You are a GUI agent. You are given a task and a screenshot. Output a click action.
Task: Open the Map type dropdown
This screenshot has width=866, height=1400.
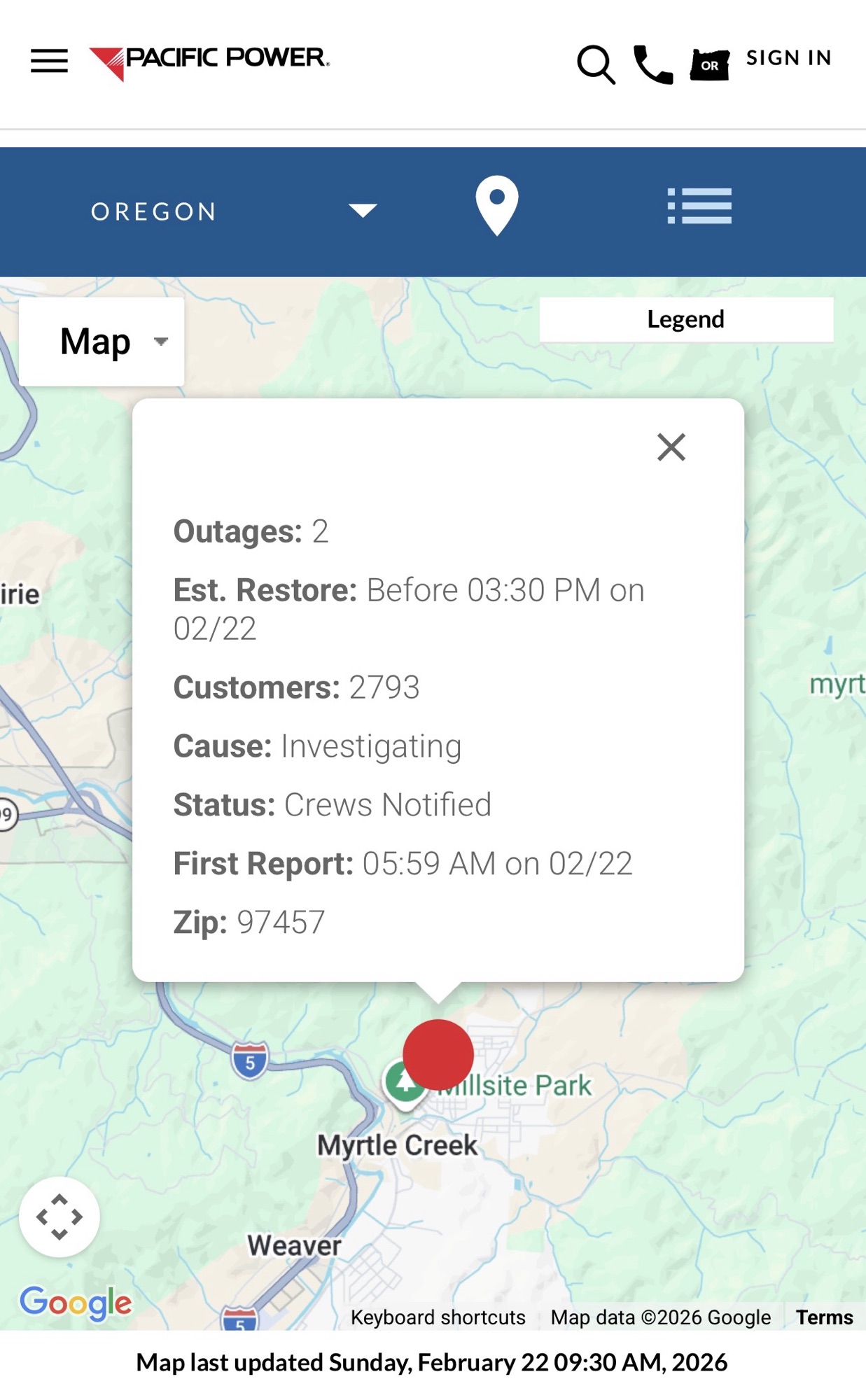point(102,342)
